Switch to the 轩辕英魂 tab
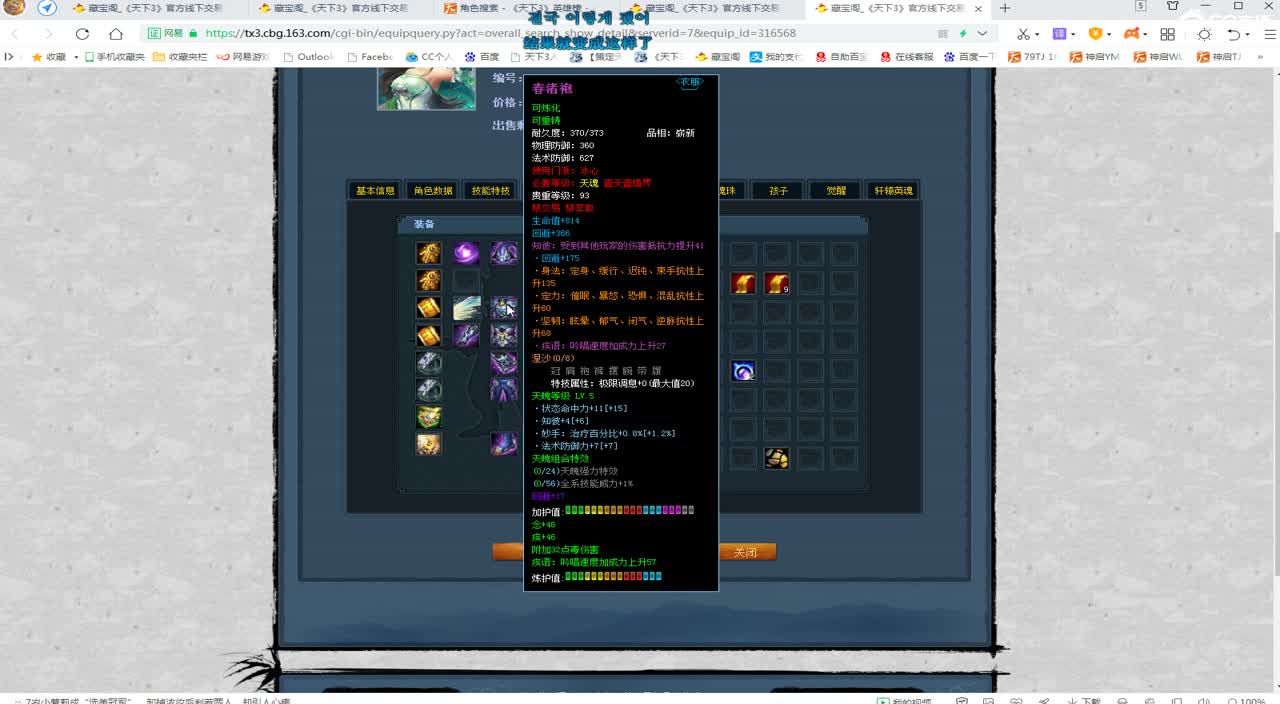Screen dimensions: 1280x704 [x=894, y=190]
